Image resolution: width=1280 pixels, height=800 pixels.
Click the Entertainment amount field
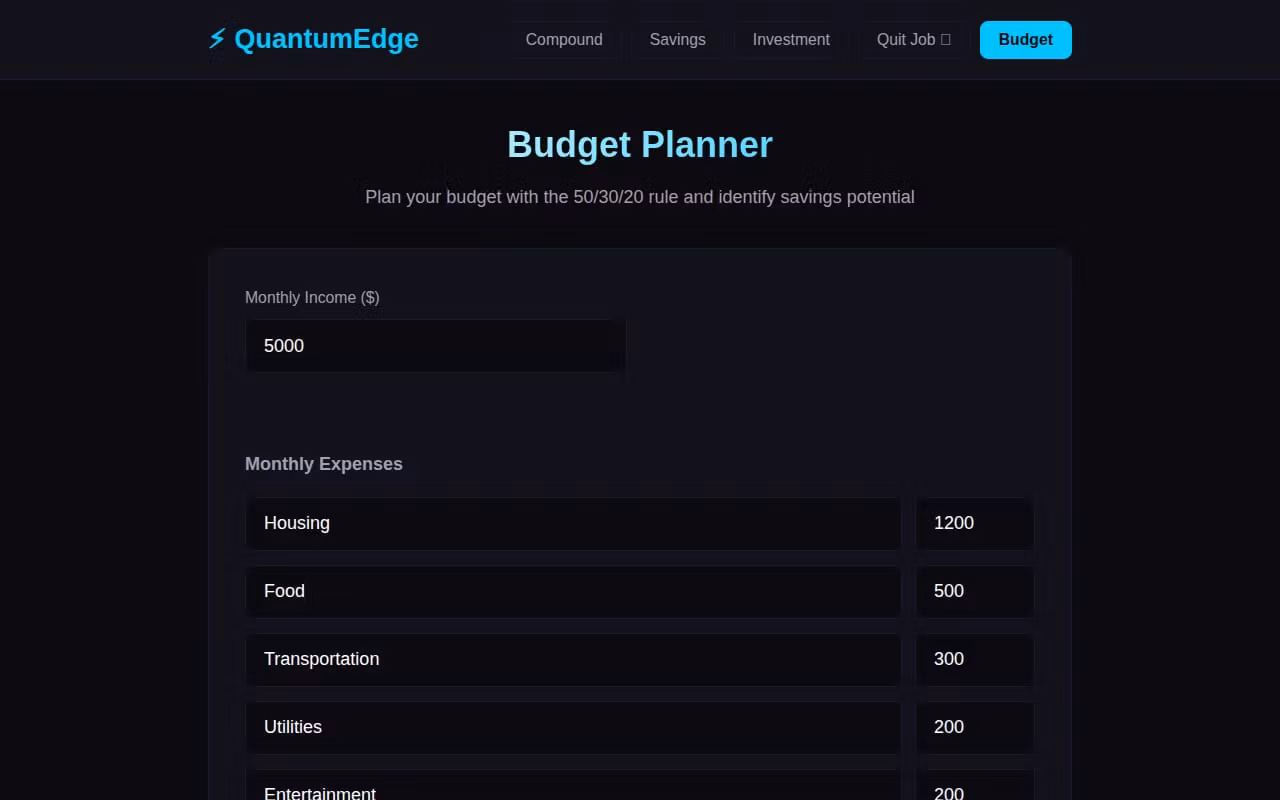(974, 788)
